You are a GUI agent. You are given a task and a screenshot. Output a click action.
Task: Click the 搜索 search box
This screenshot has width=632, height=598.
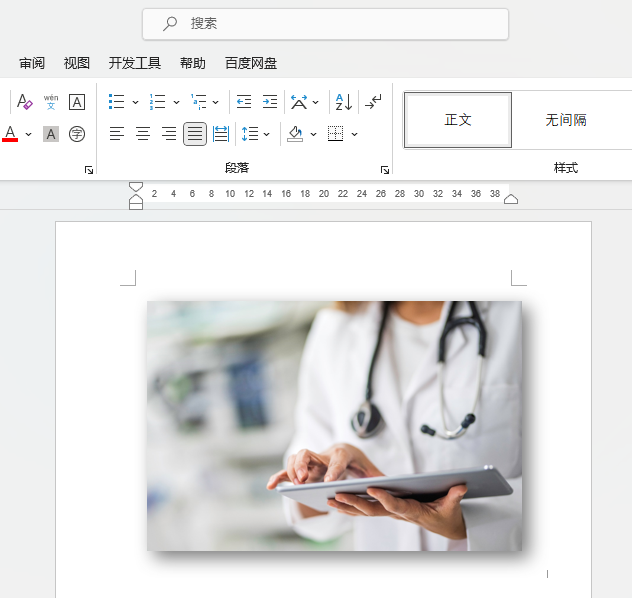point(325,24)
